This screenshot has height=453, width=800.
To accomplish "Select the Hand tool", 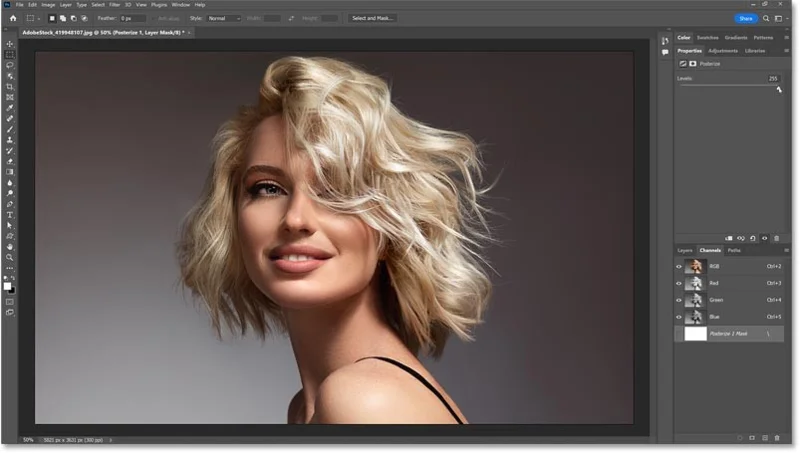I will 10,247.
